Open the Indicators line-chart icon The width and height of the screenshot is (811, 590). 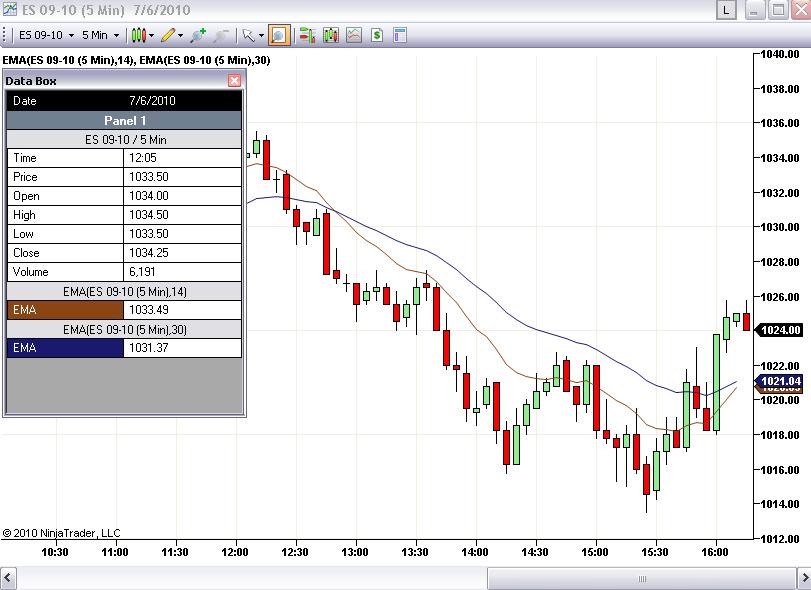click(x=354, y=35)
